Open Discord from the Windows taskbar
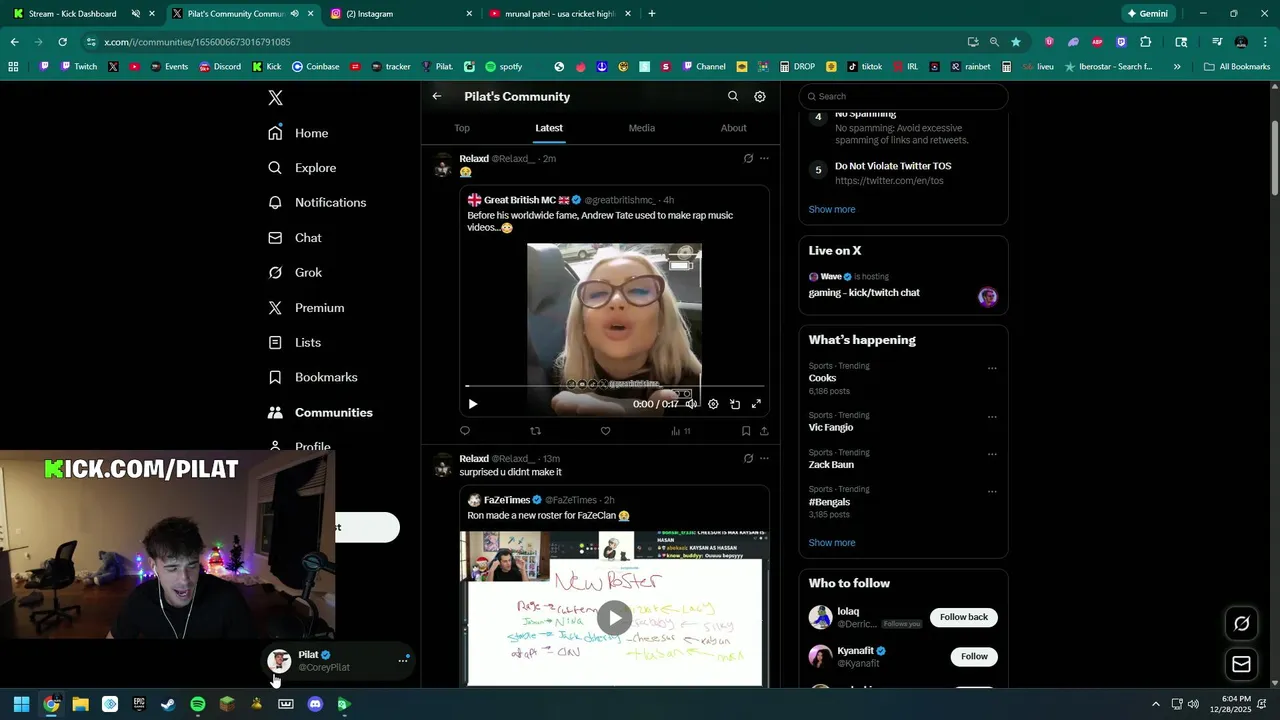1280x720 pixels. coord(315,704)
